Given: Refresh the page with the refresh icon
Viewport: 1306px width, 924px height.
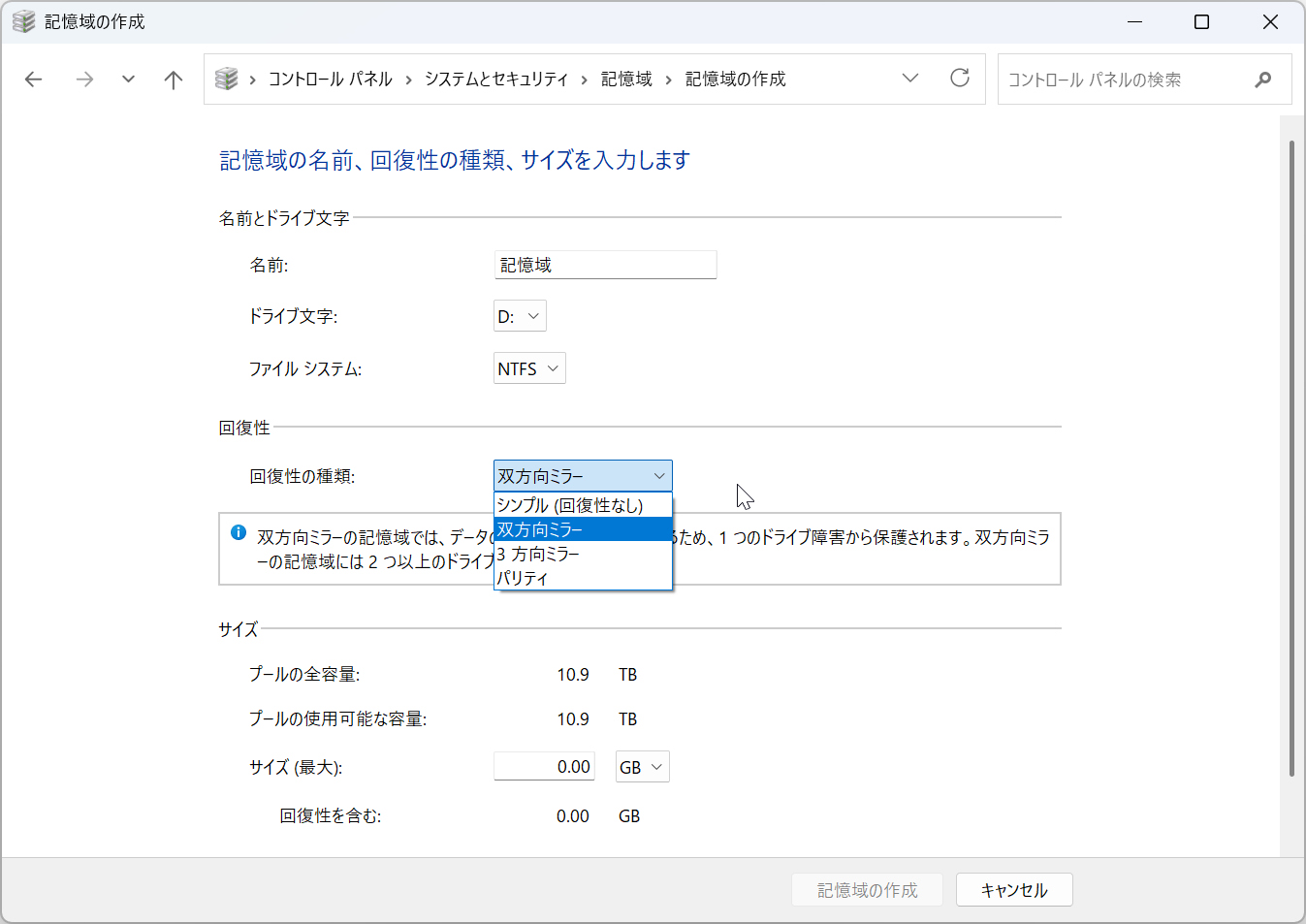Looking at the screenshot, I should 960,78.
